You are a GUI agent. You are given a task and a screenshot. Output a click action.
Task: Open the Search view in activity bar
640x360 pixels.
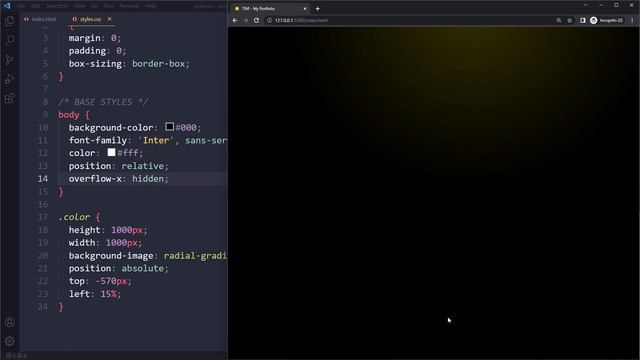point(9,40)
